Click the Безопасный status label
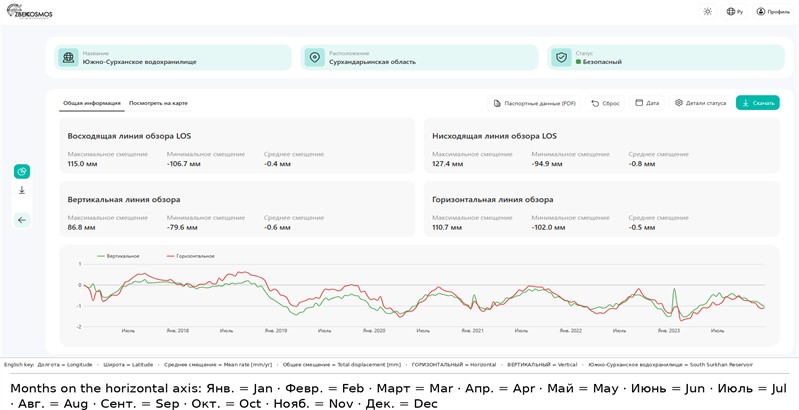Screen dimensions: 799x410 coord(599,62)
